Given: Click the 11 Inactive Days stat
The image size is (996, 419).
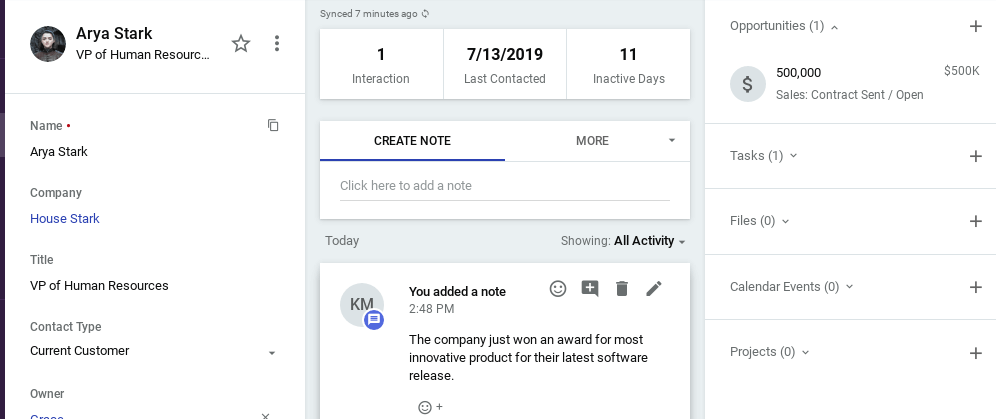Looking at the screenshot, I should (628, 64).
